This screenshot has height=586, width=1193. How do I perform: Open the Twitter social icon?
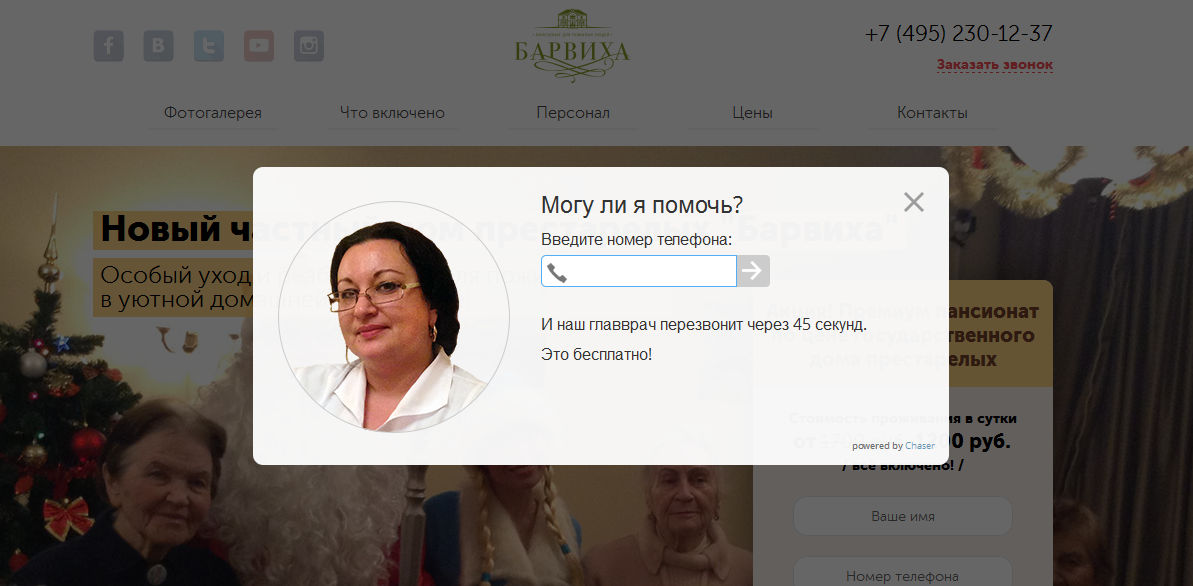point(208,46)
